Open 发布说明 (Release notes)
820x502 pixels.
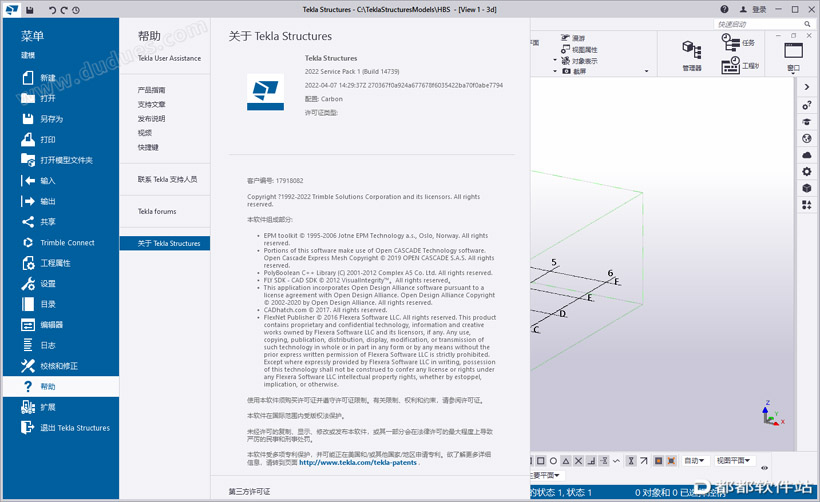(x=152, y=119)
